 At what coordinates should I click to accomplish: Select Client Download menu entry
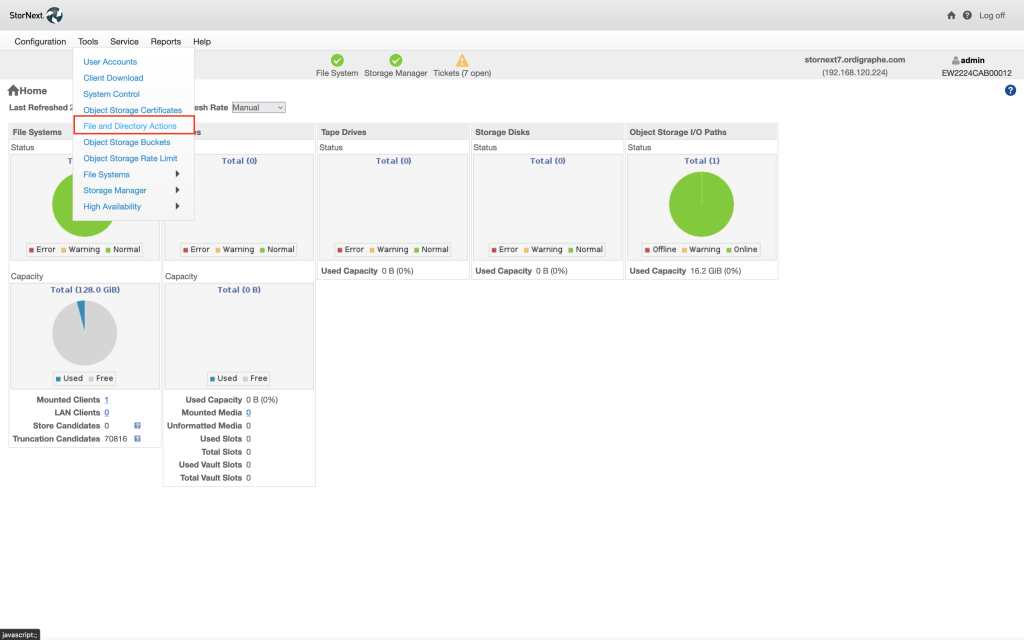pyautogui.click(x=113, y=78)
